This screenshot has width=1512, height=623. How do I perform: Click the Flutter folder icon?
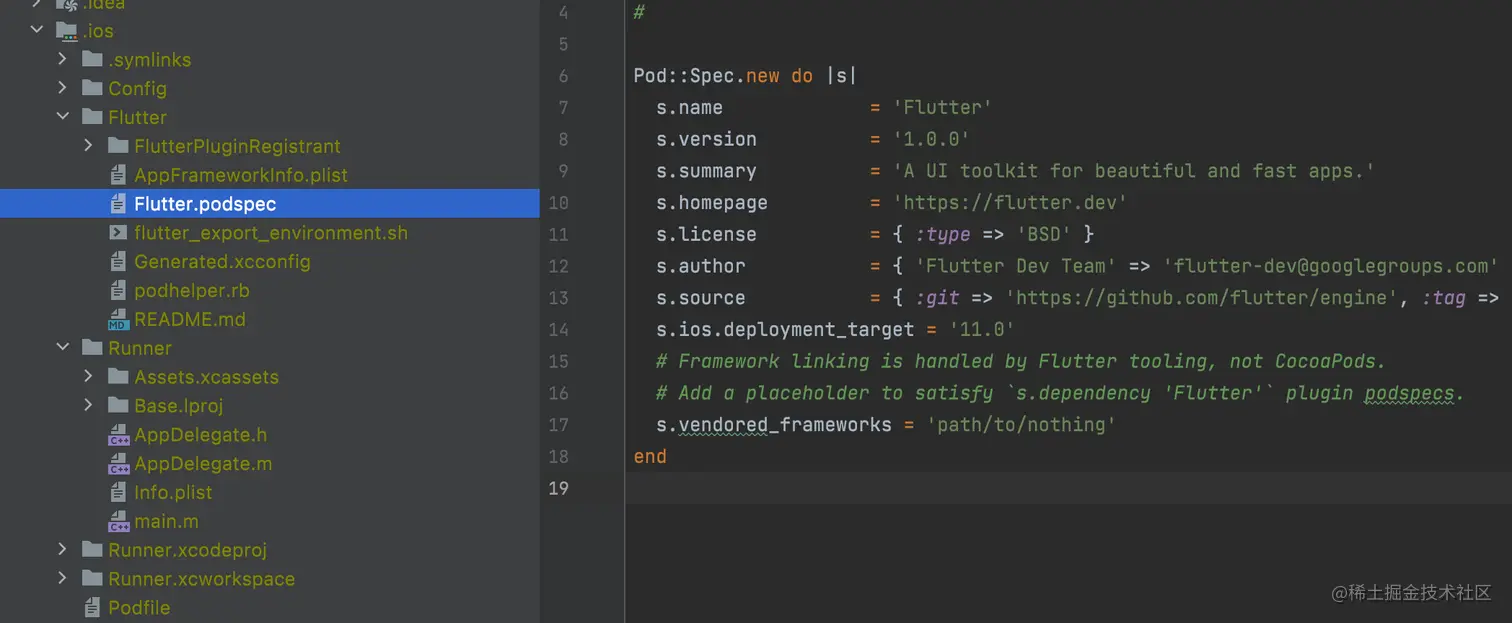coord(92,117)
